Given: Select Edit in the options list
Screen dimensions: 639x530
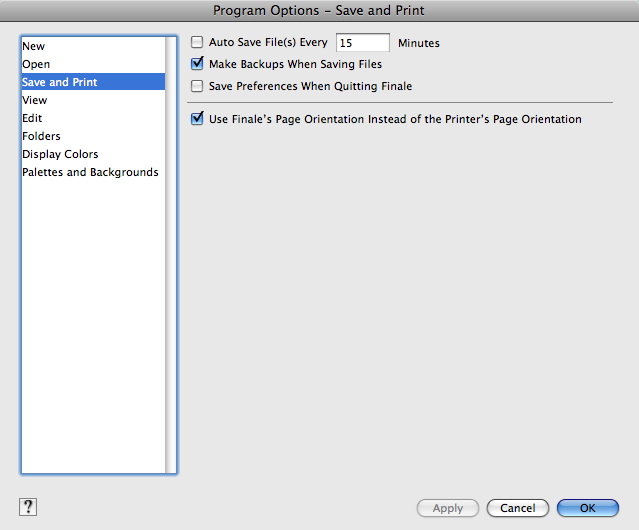Looking at the screenshot, I should 93,118.
